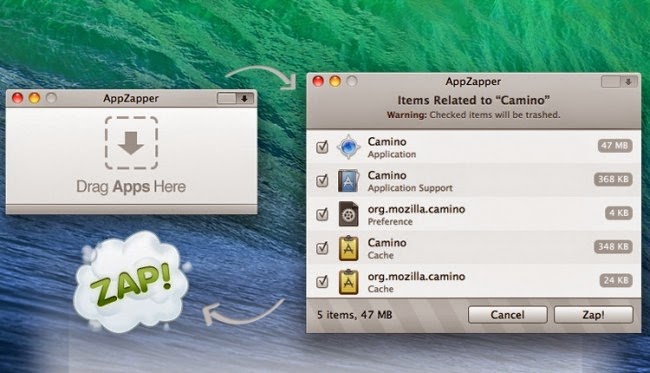
Task: Click the 47 MB size badge
Action: pos(615,145)
